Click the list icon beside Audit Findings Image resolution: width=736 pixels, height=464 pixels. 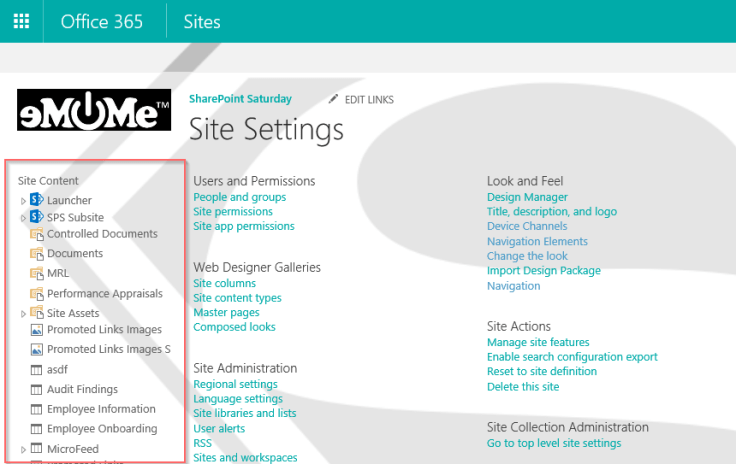coord(36,389)
